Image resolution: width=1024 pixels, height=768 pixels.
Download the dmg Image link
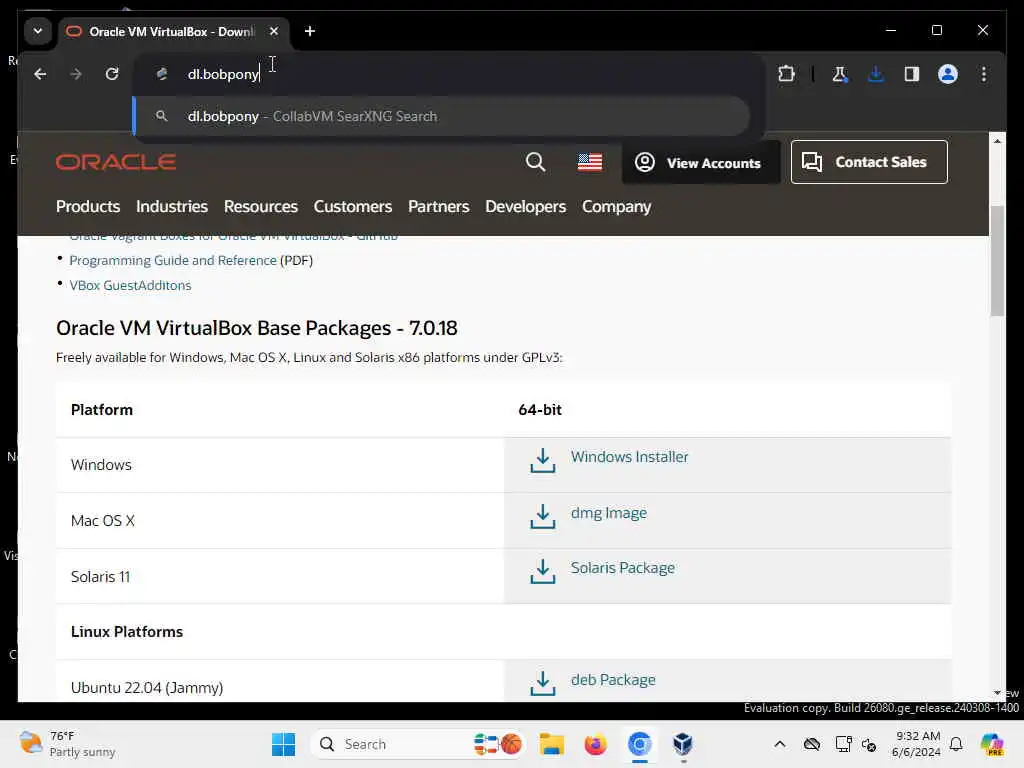point(609,513)
